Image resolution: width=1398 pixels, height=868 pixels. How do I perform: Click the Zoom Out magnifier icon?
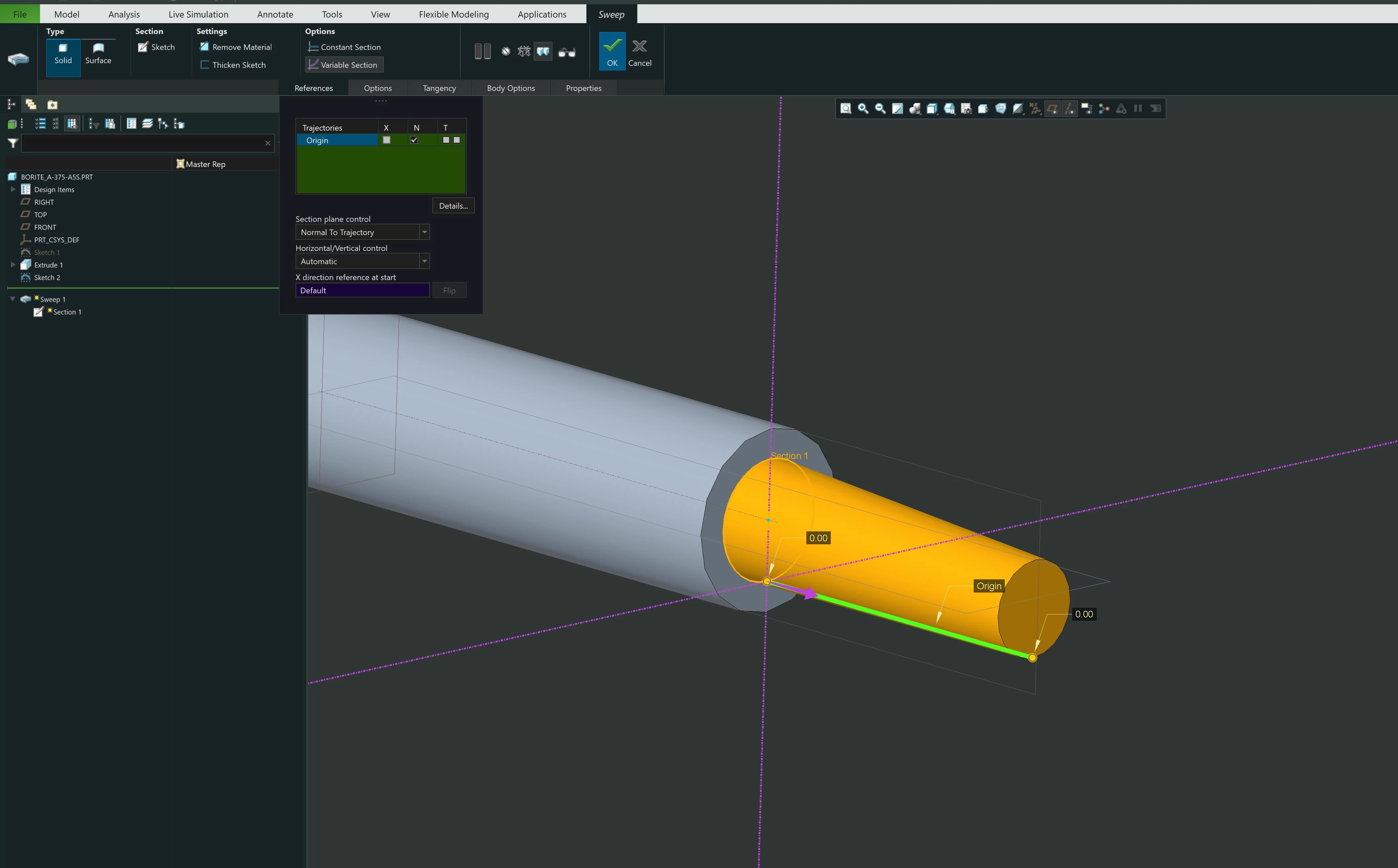879,108
